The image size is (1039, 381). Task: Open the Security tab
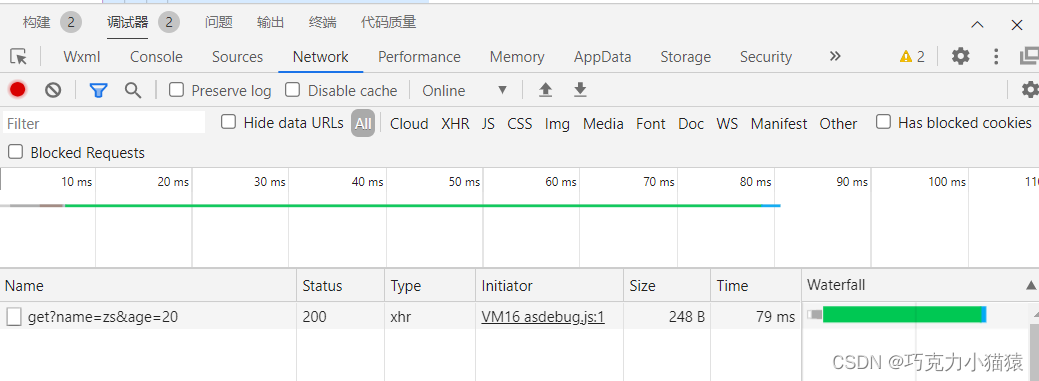click(x=766, y=57)
